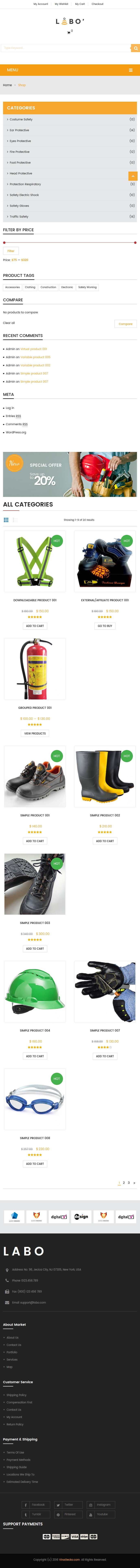Image resolution: width=140 pixels, height=1568 pixels.
Task: Open the shopping cart icon under the logo
Action: pos(68,32)
